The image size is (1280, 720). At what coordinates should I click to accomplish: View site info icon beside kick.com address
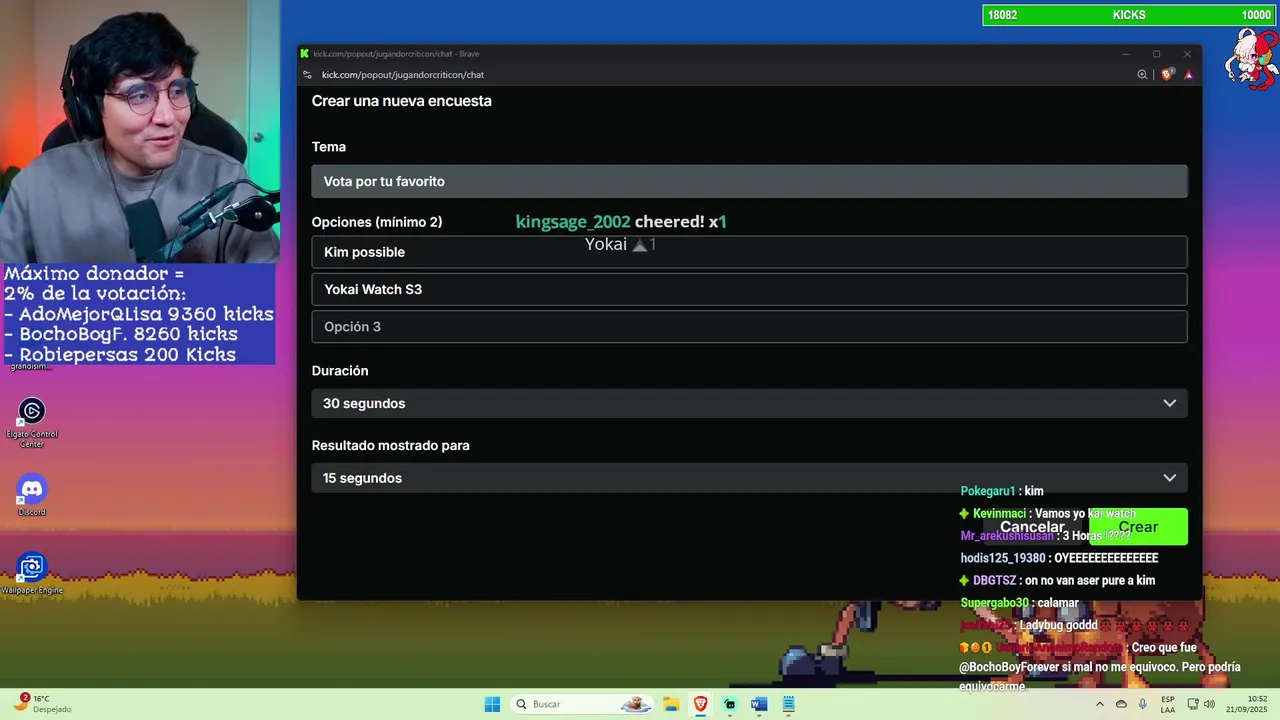(308, 75)
